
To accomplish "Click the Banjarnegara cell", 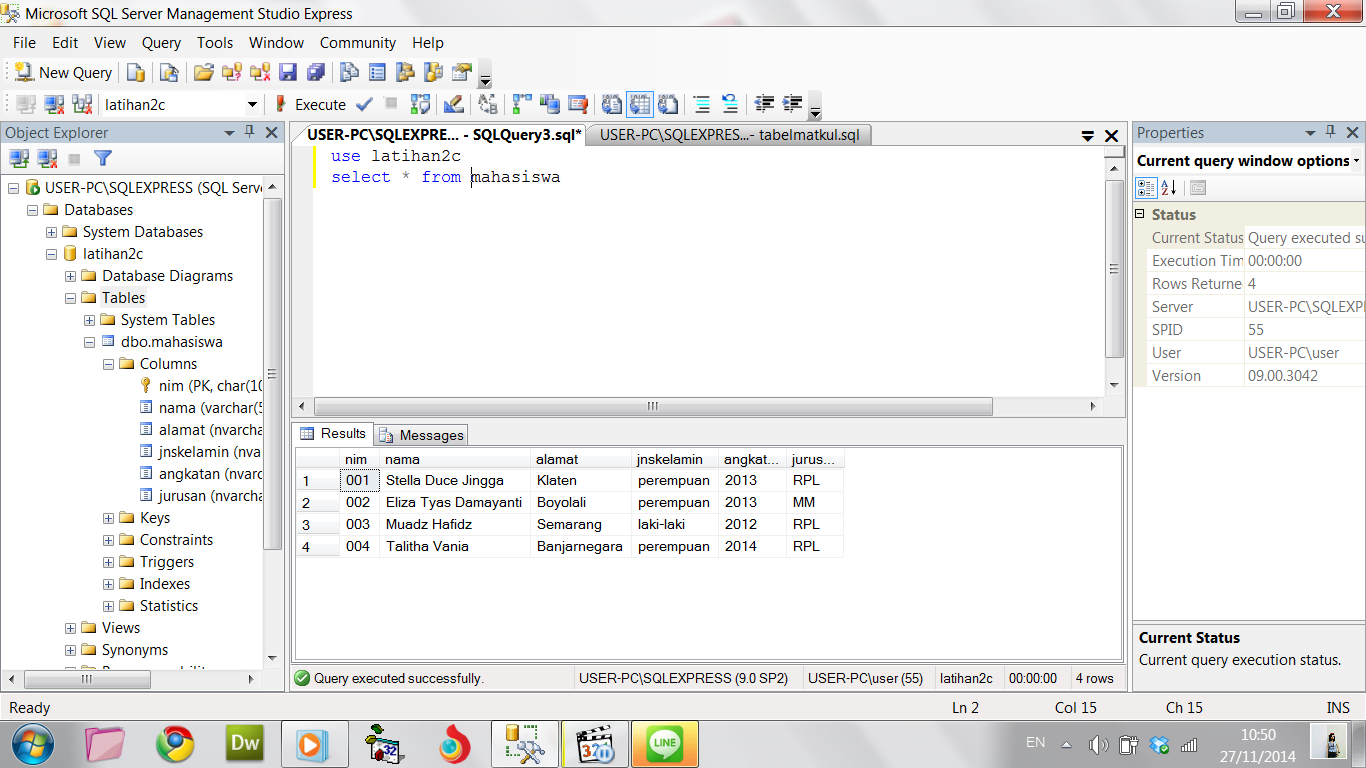I will (580, 546).
